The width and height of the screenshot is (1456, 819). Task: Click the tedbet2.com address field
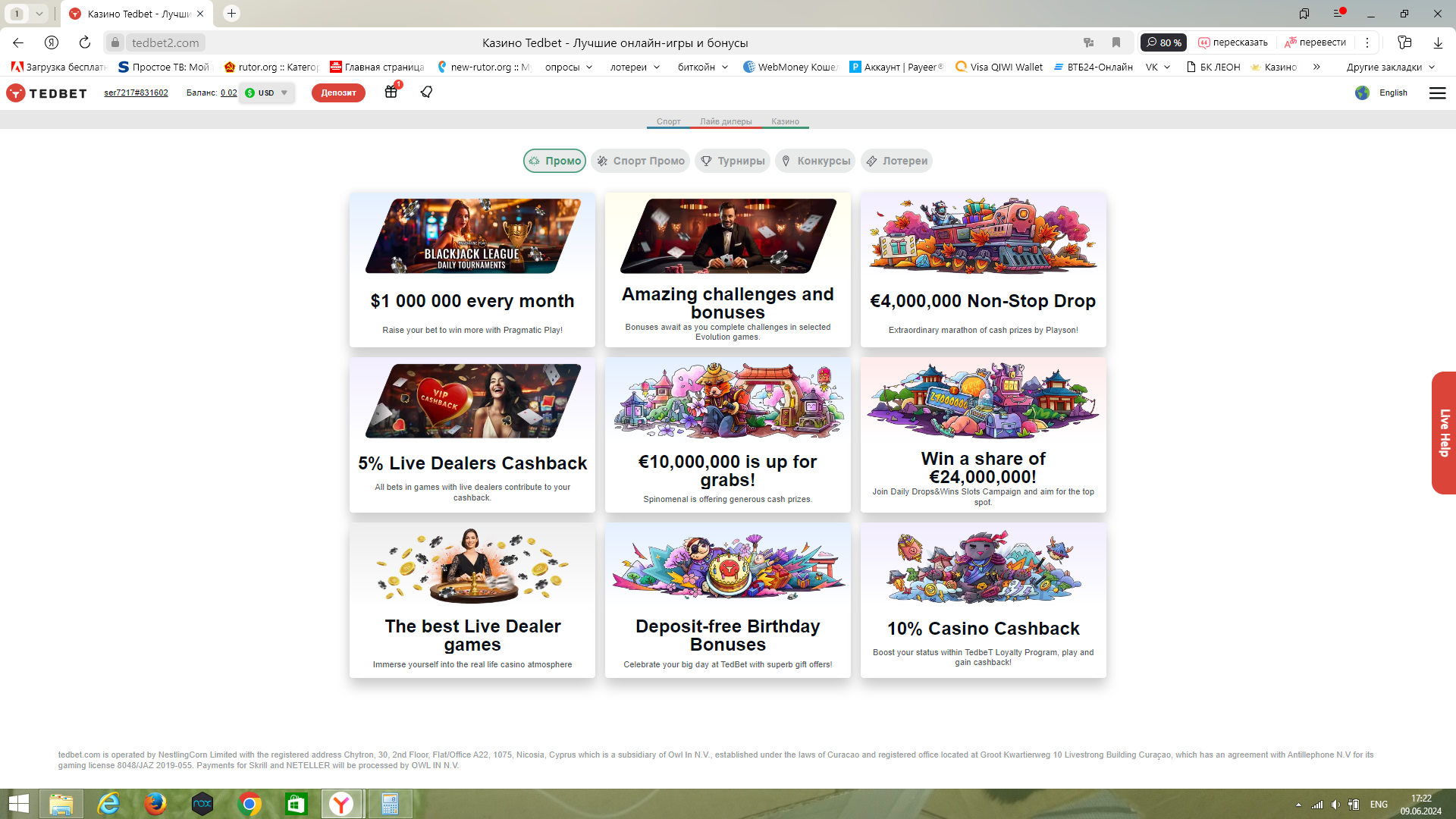[165, 42]
